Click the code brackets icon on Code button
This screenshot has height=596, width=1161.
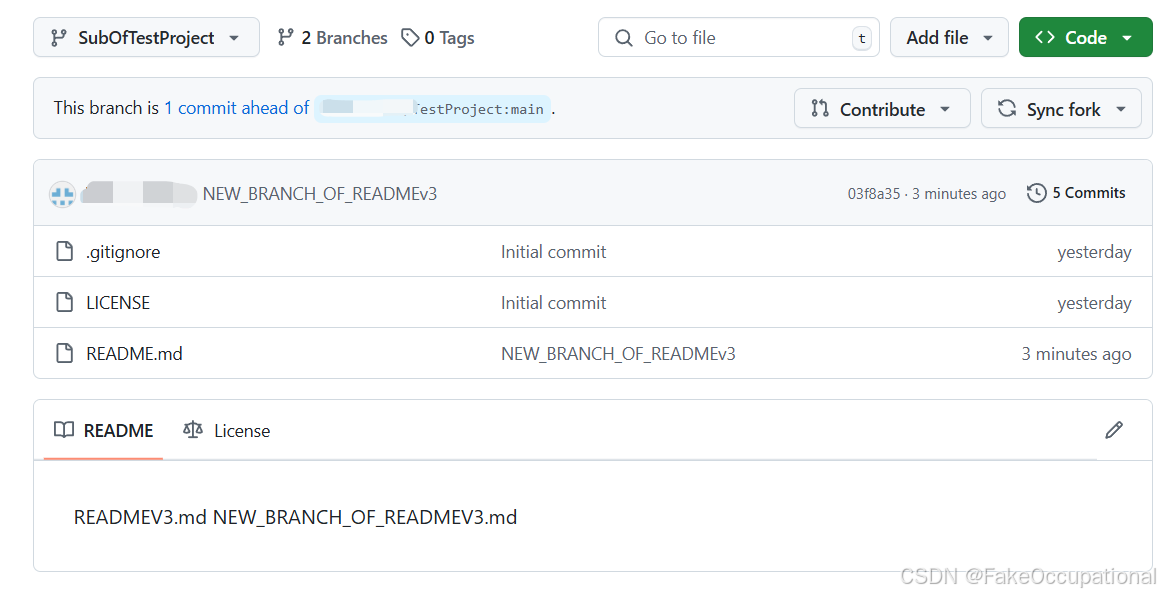pyautogui.click(x=1045, y=37)
